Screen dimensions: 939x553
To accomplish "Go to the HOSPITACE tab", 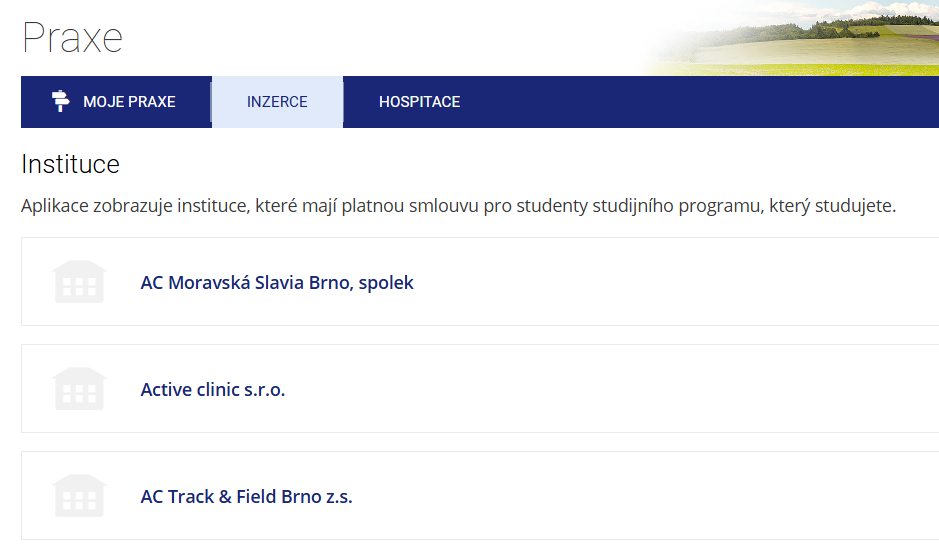I will point(419,102).
